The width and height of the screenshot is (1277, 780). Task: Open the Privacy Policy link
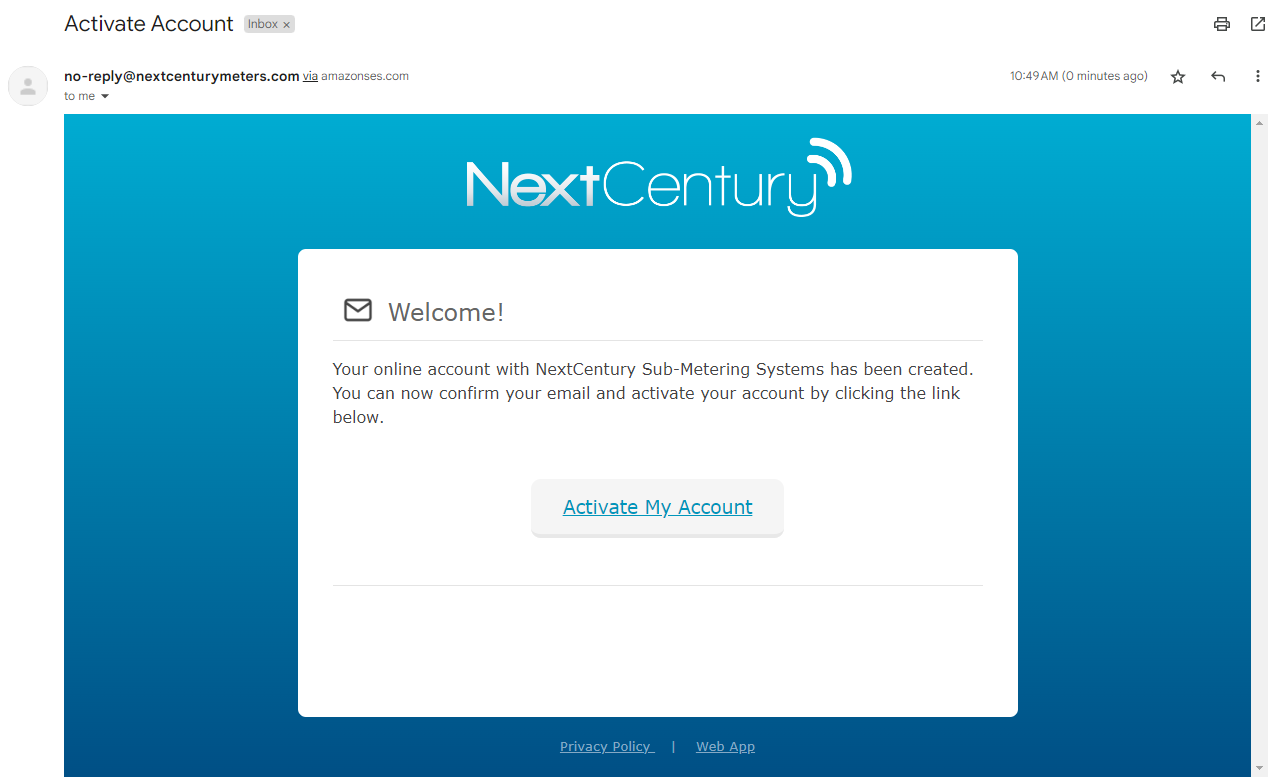click(x=607, y=747)
